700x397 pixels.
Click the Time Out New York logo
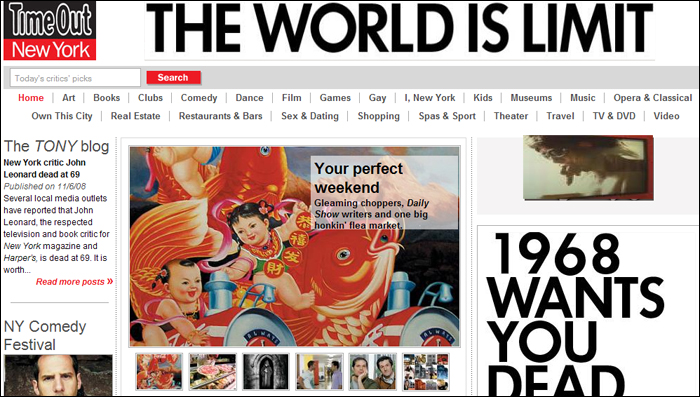50,30
